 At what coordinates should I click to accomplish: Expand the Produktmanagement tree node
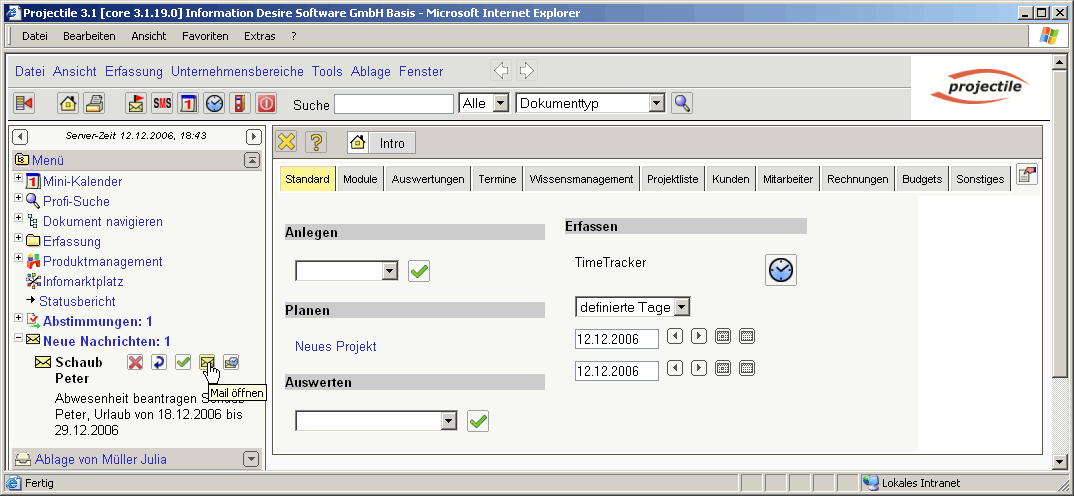[x=18, y=259]
